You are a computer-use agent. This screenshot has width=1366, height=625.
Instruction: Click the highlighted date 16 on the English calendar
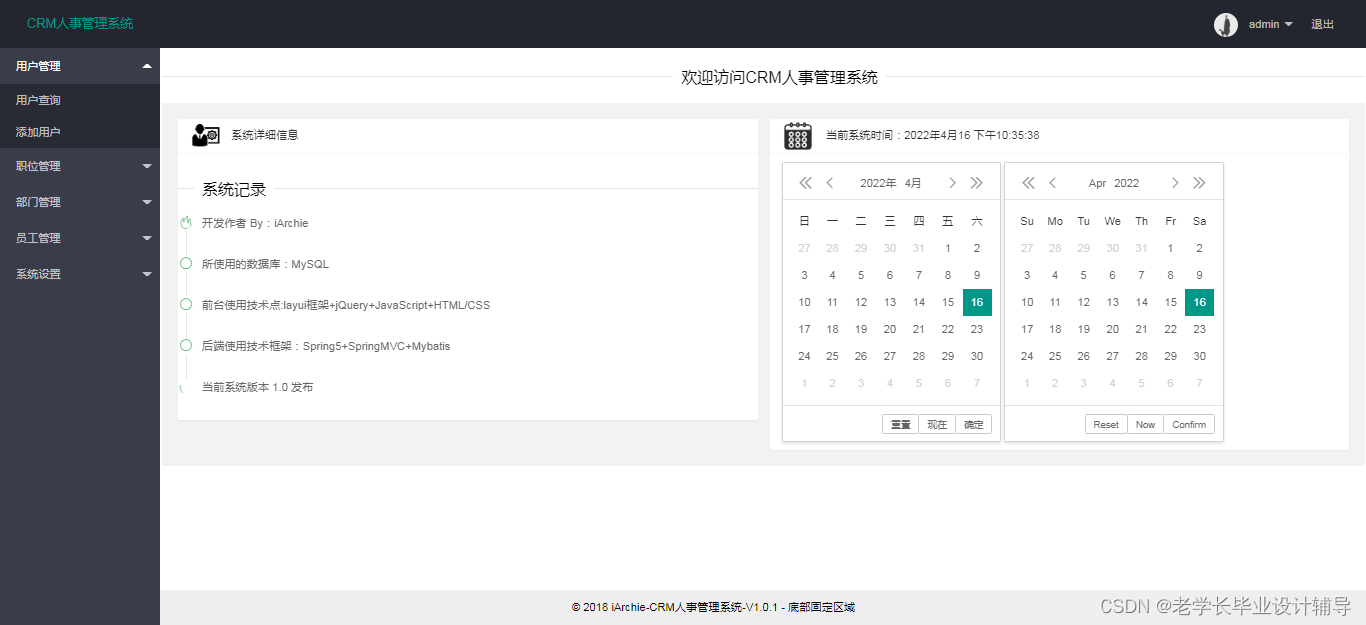(1199, 301)
